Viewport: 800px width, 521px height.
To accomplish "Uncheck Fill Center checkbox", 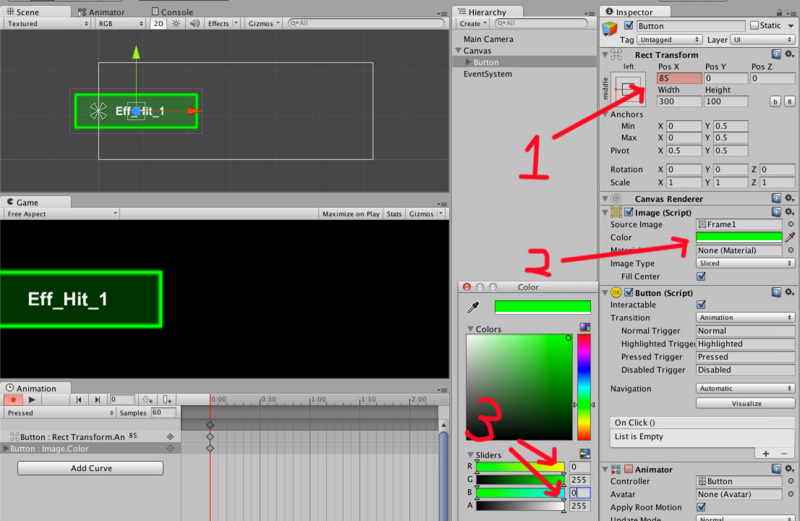I will tap(701, 277).
